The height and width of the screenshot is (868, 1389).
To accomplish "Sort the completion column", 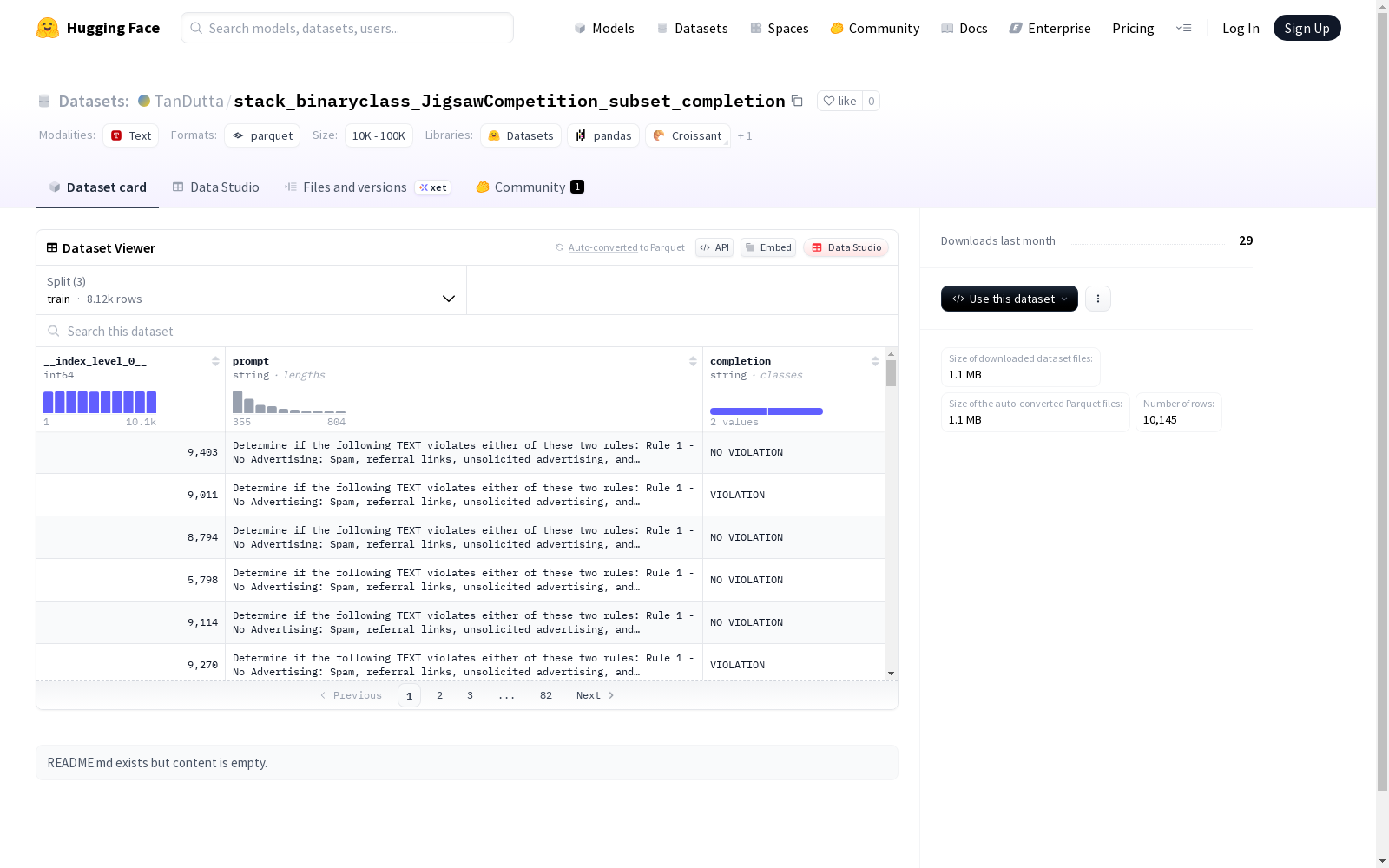I will pos(875,361).
